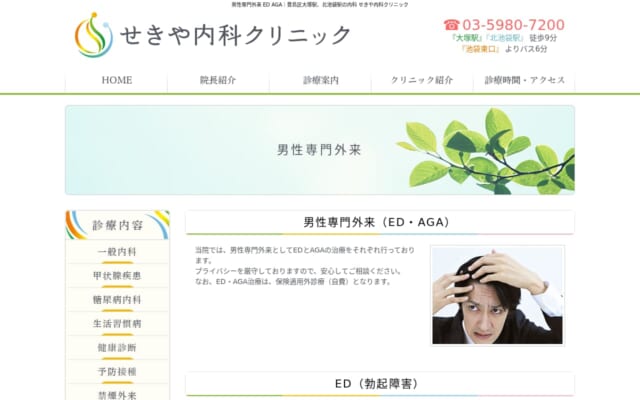Select 一般内科 in the sidebar
The width and height of the screenshot is (640, 400).
(117, 252)
